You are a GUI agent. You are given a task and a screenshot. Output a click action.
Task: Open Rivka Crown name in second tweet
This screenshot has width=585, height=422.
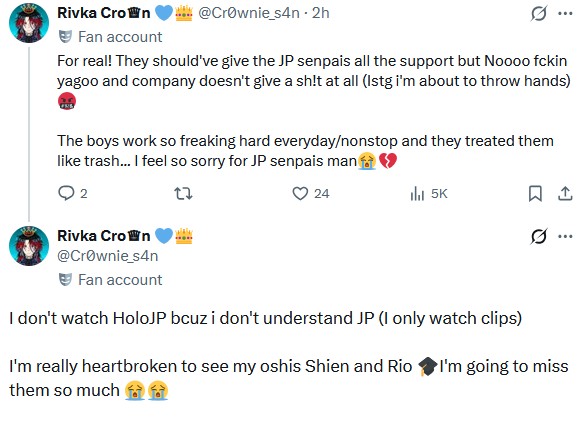[104, 236]
